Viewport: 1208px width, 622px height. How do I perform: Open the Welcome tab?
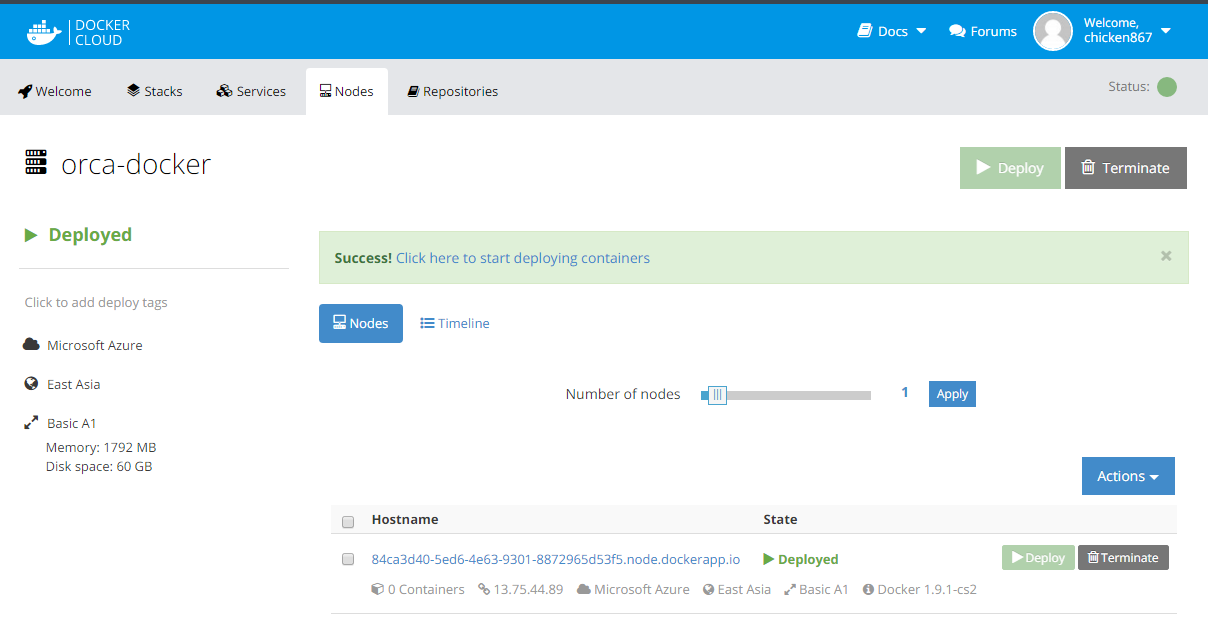[55, 91]
